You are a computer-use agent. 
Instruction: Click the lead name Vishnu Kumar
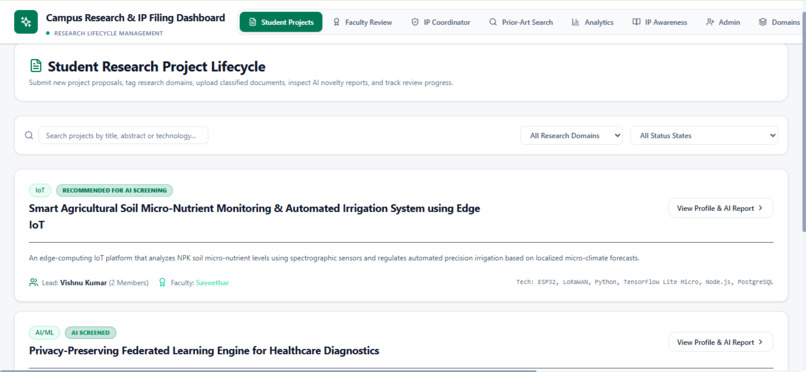point(83,283)
